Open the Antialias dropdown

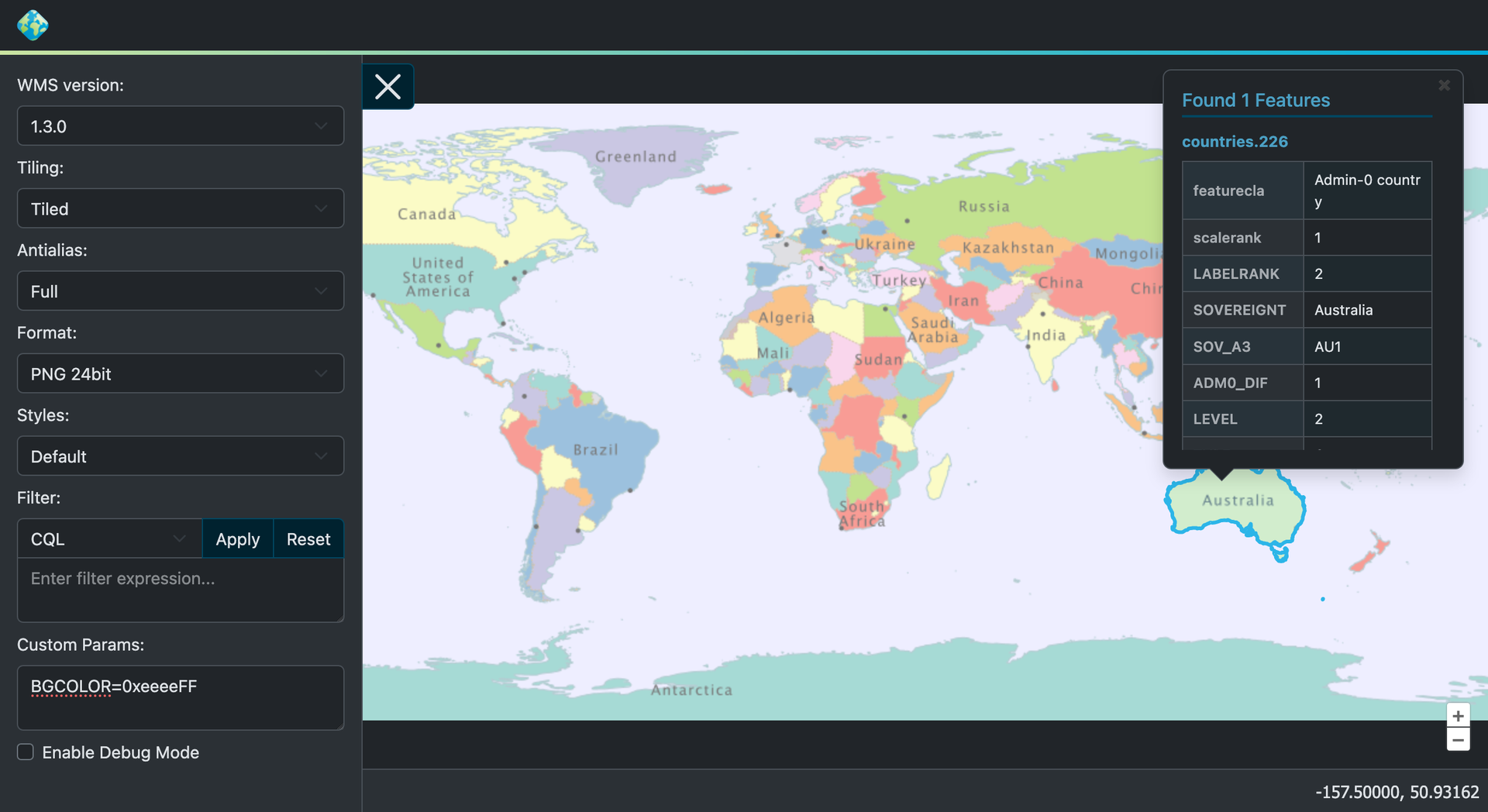(181, 291)
